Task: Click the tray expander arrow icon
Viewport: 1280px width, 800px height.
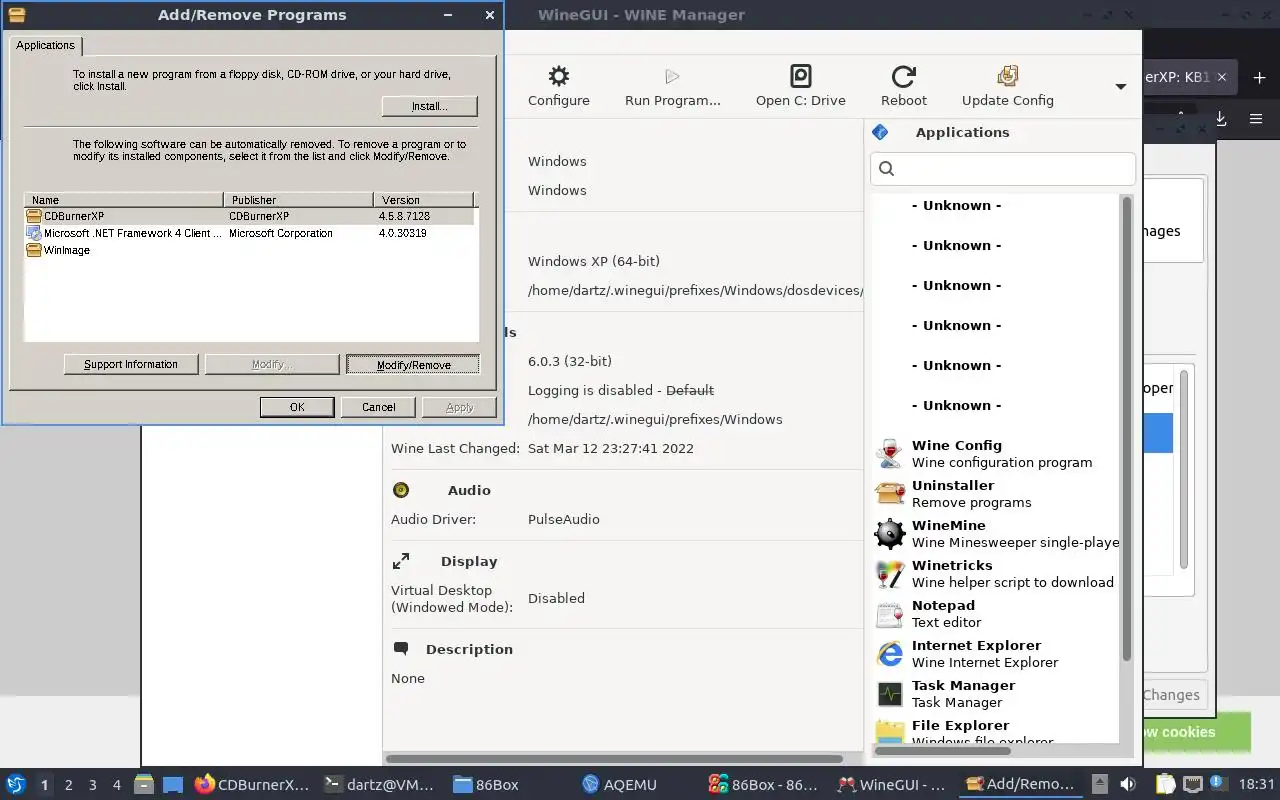Action: 1100,784
